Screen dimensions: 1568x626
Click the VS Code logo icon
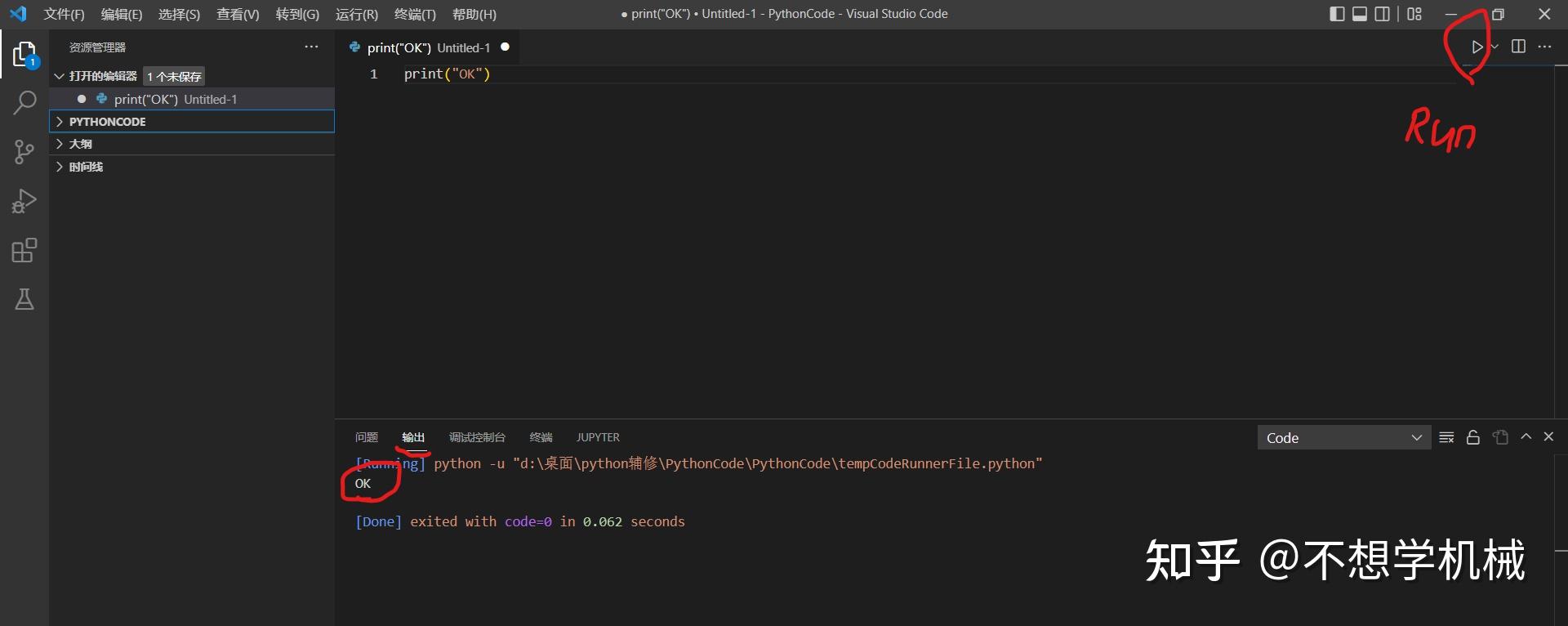coord(18,14)
